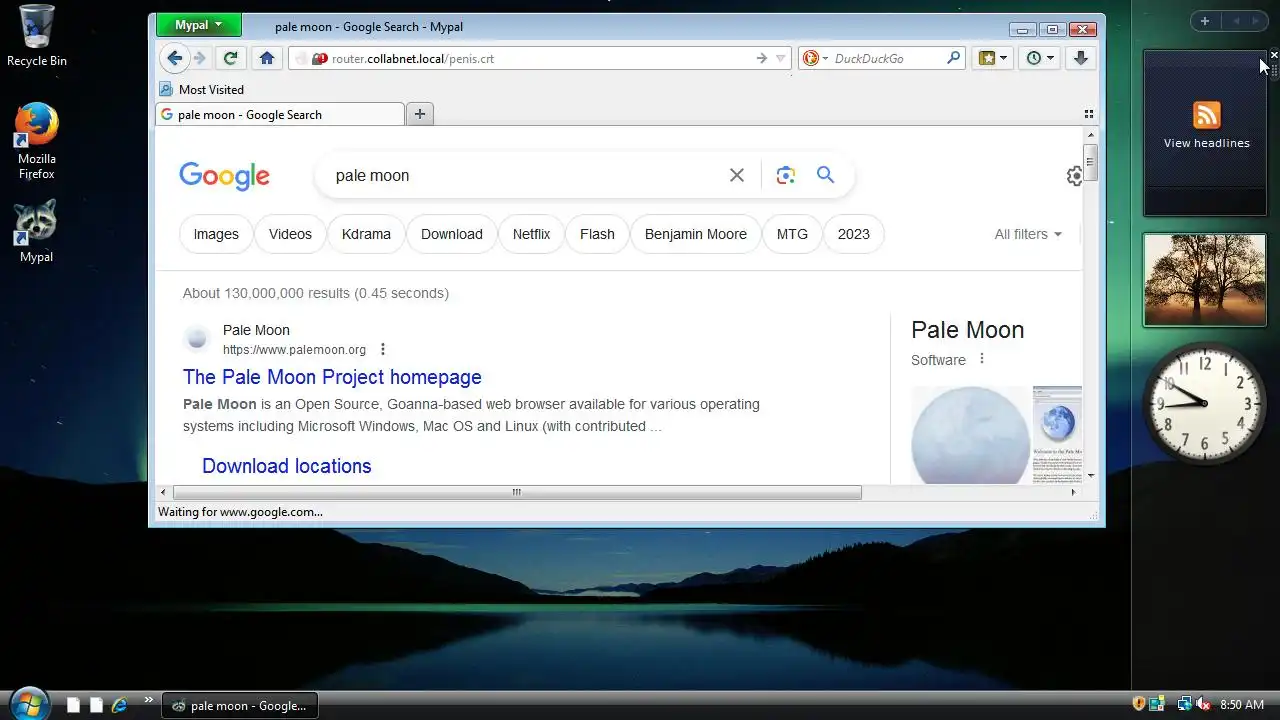
Task: Launch Internet Explorer from Quick Launch
Action: click(119, 705)
